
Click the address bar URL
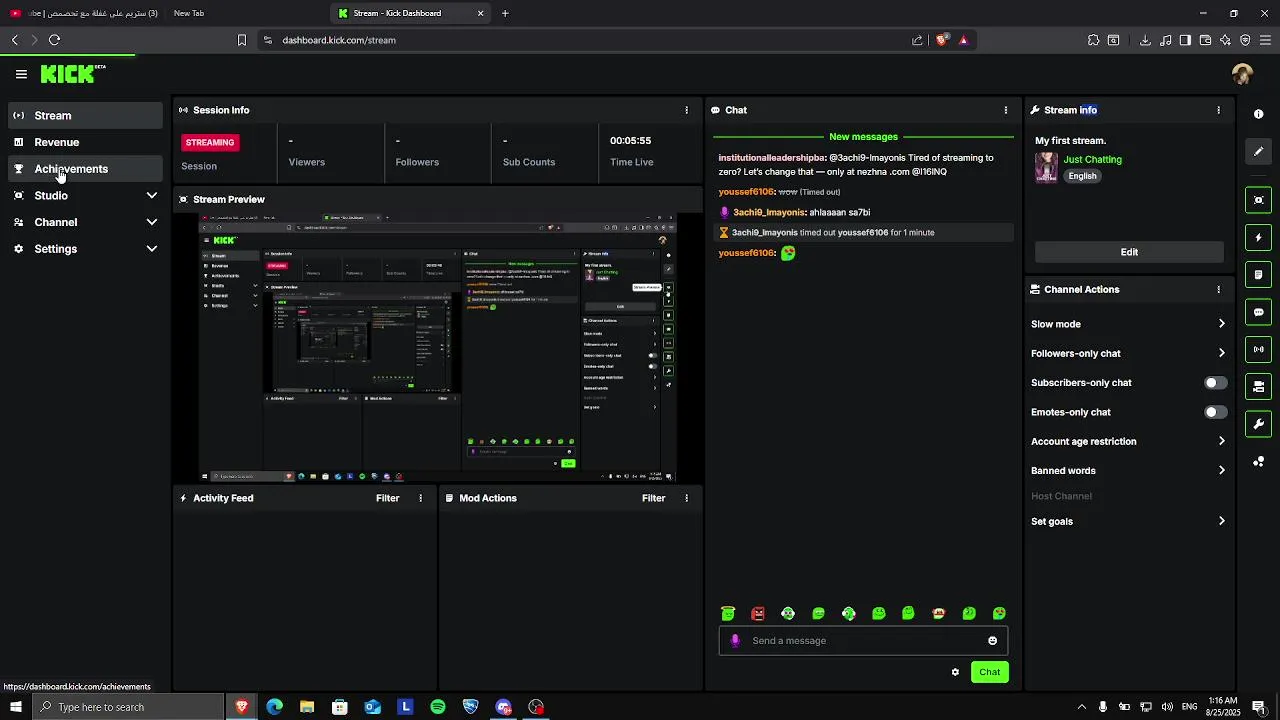point(339,40)
